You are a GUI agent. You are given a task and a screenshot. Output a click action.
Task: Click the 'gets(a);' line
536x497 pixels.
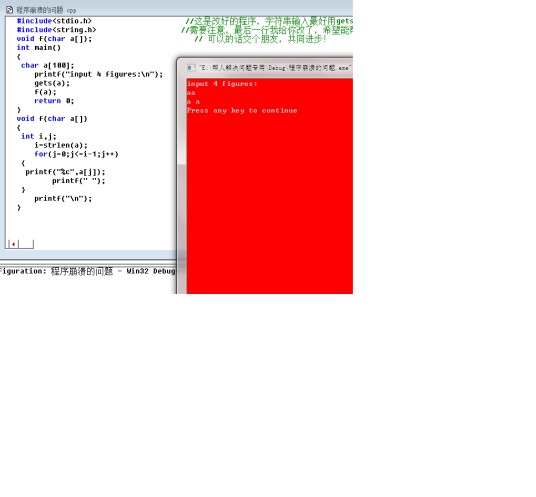pyautogui.click(x=52, y=83)
